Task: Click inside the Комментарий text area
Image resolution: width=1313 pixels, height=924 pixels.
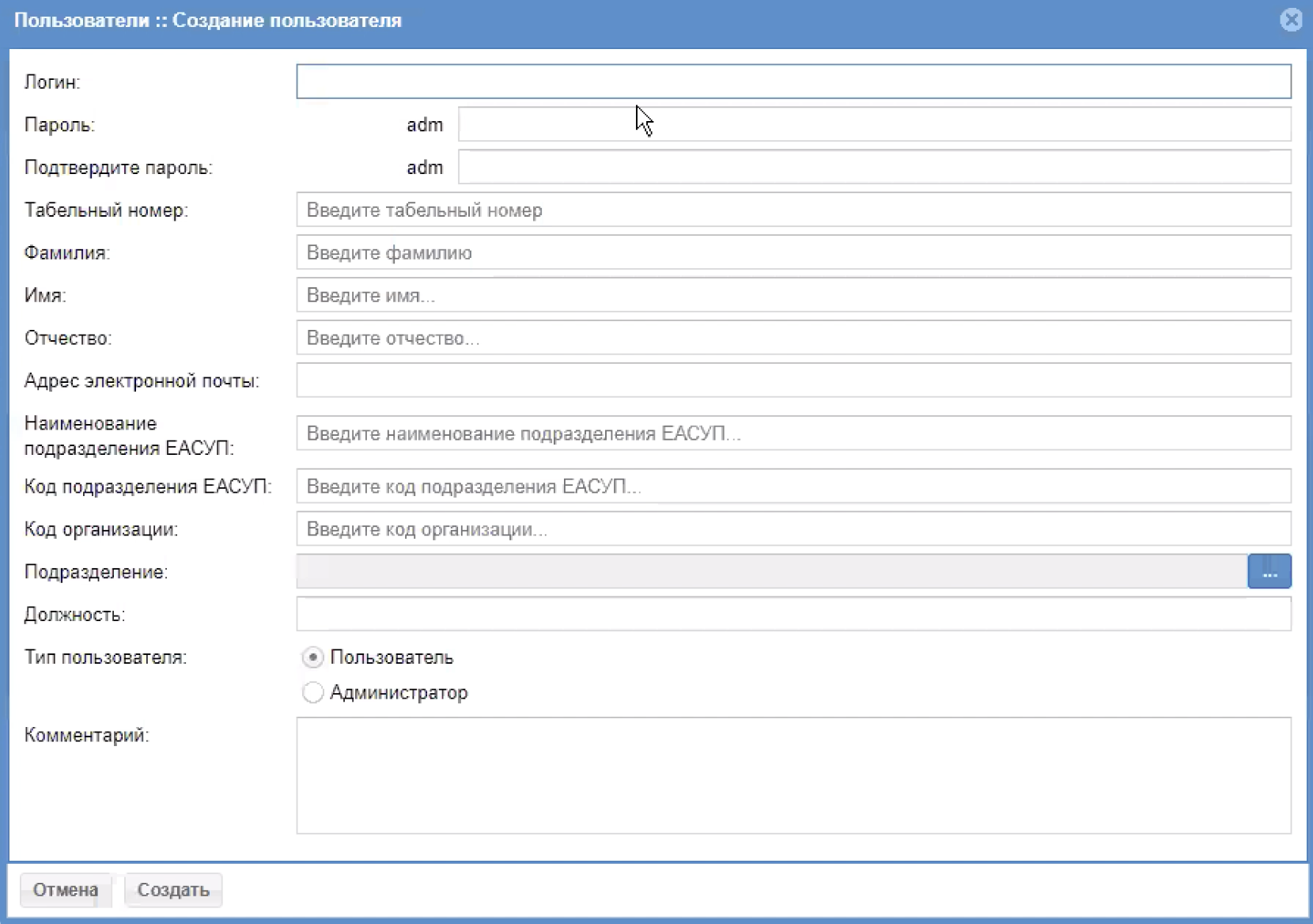Action: pos(793,775)
